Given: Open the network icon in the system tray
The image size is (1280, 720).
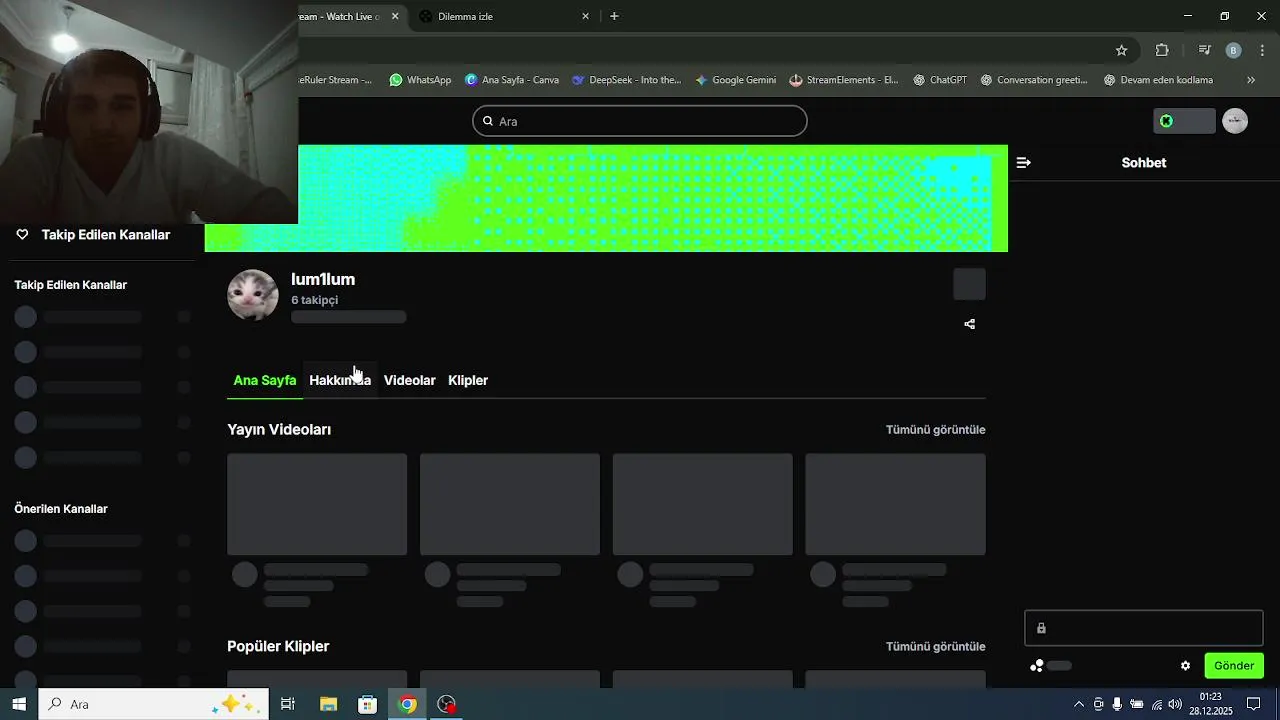Looking at the screenshot, I should click(1157, 704).
